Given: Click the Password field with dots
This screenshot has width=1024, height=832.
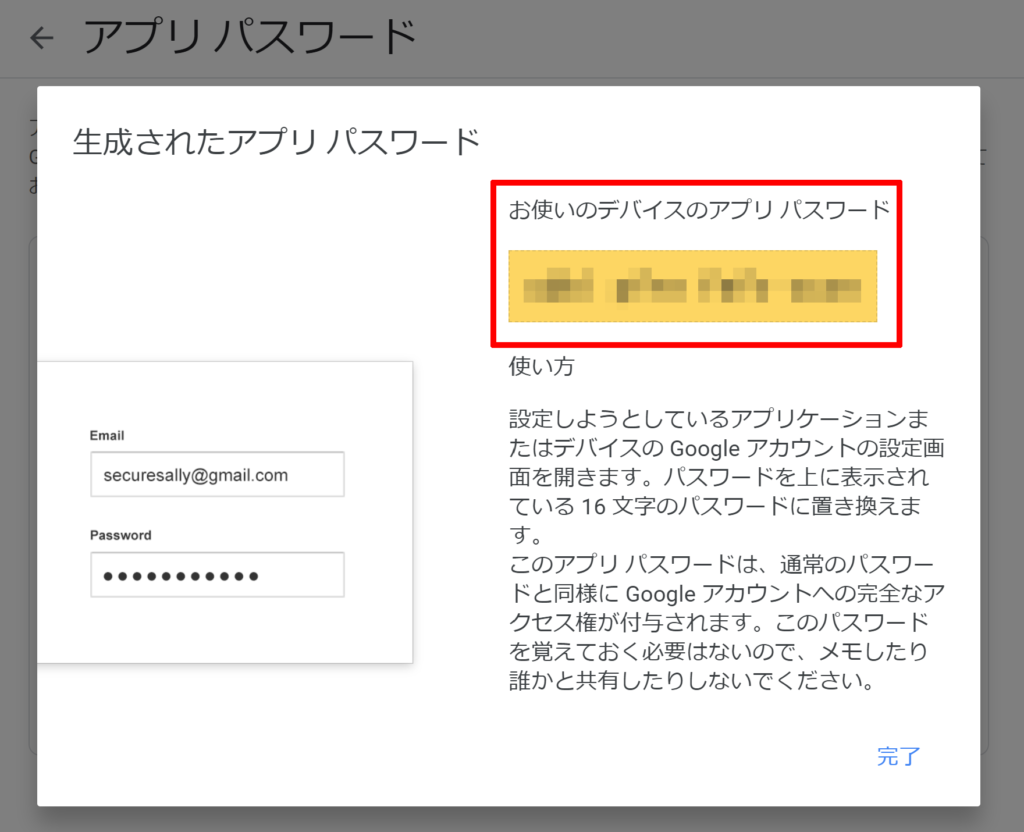Looking at the screenshot, I should (217, 575).
